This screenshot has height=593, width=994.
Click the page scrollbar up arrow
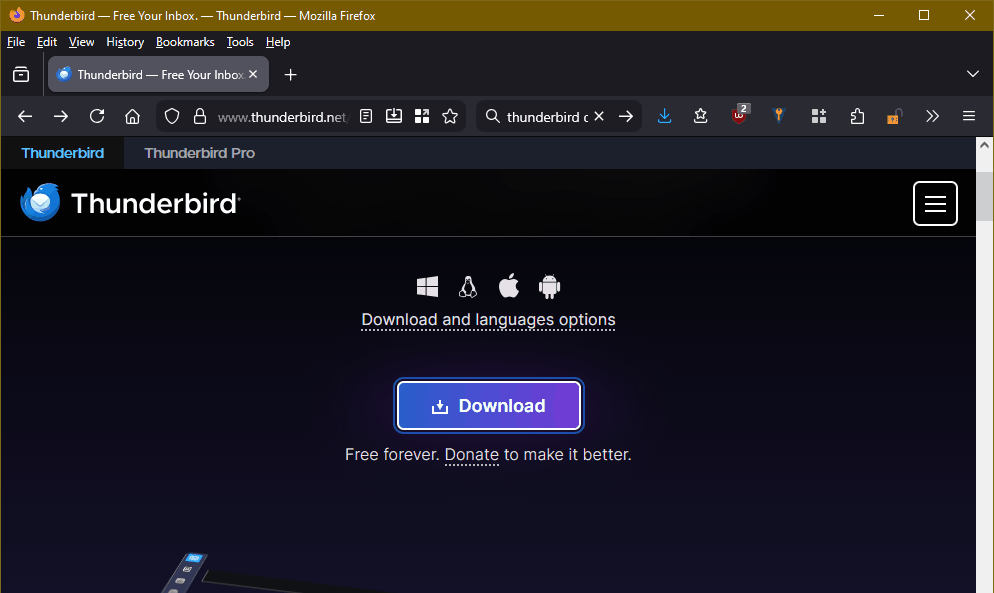coord(984,145)
